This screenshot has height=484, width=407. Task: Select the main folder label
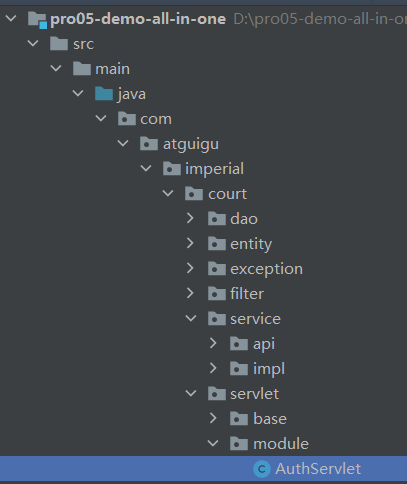113,69
